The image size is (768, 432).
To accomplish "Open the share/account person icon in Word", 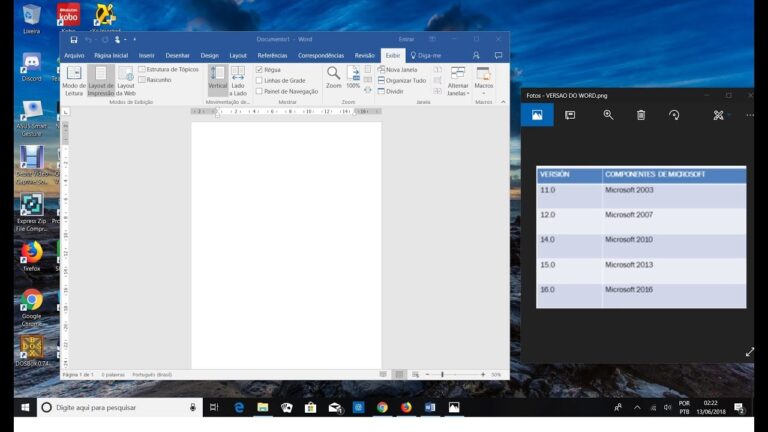I will pos(476,55).
